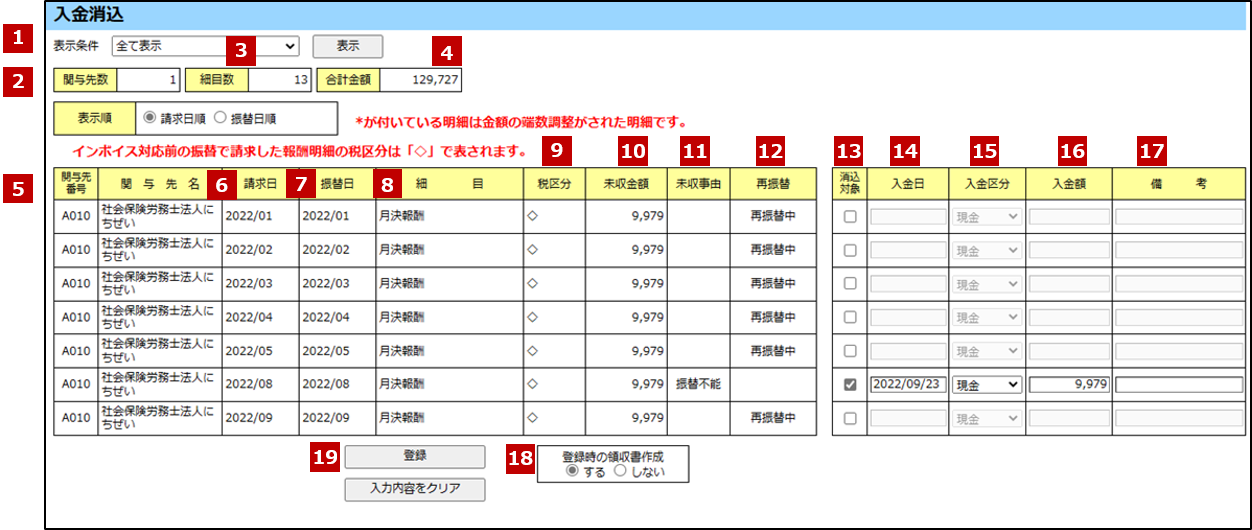
Task: Check the 消込対象 box for the 2022/09 row
Action: tap(850, 419)
